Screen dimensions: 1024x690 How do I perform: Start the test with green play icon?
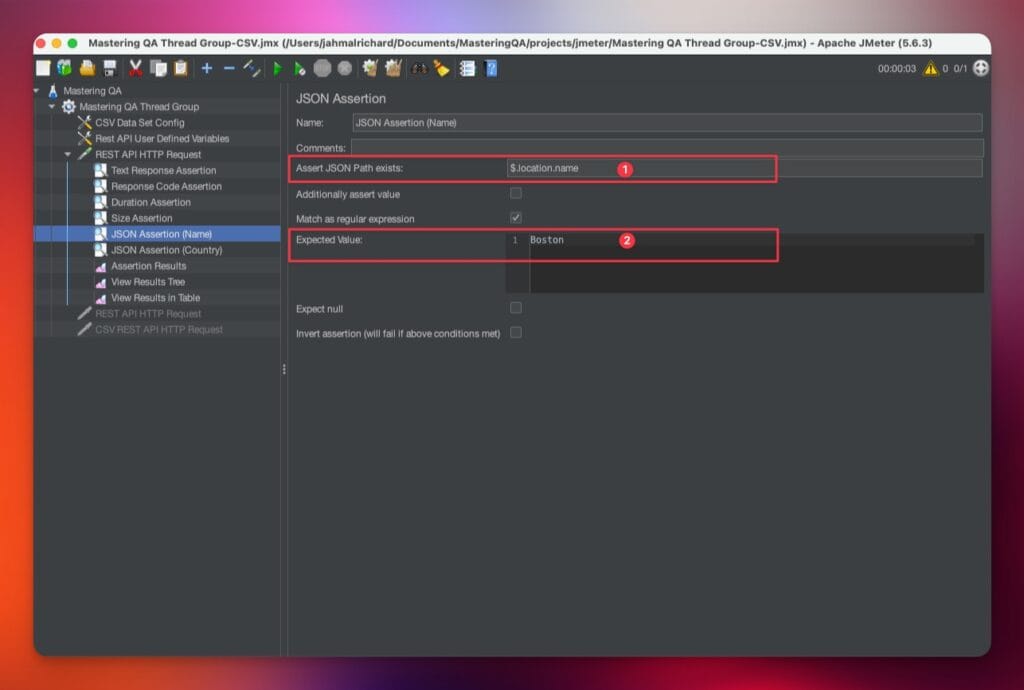[x=278, y=68]
